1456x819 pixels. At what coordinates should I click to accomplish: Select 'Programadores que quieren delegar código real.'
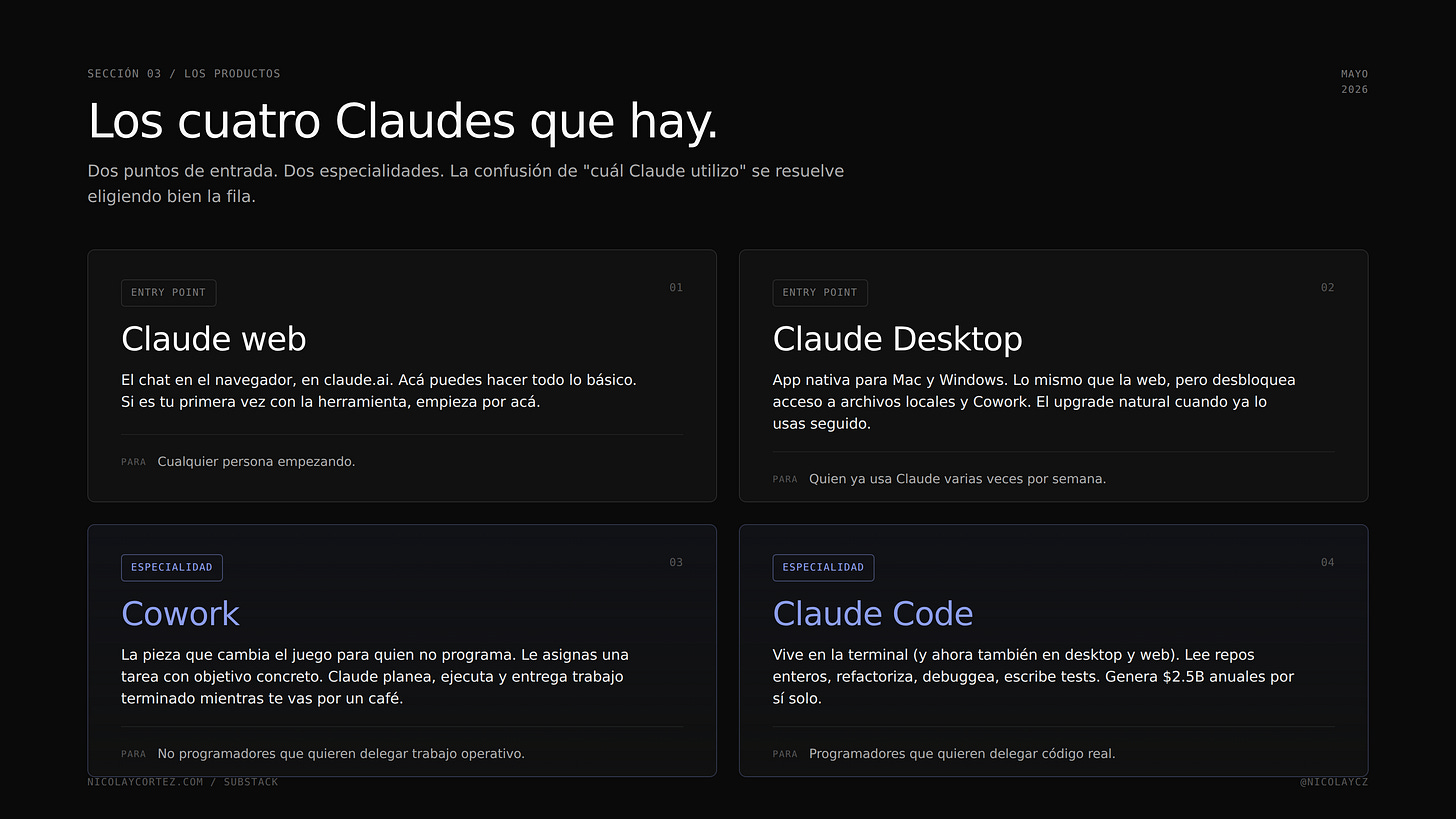coord(962,754)
